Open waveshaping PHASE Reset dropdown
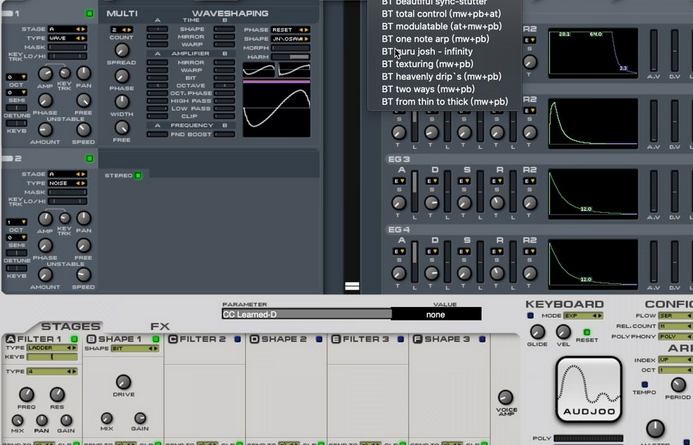The image size is (693, 445). tap(290, 29)
